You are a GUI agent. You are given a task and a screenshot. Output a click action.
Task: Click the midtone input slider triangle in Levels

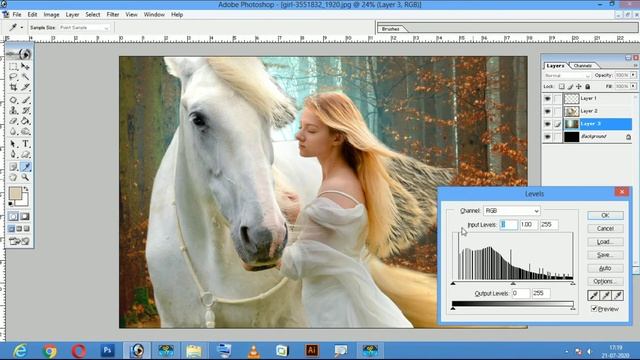(x=513, y=283)
